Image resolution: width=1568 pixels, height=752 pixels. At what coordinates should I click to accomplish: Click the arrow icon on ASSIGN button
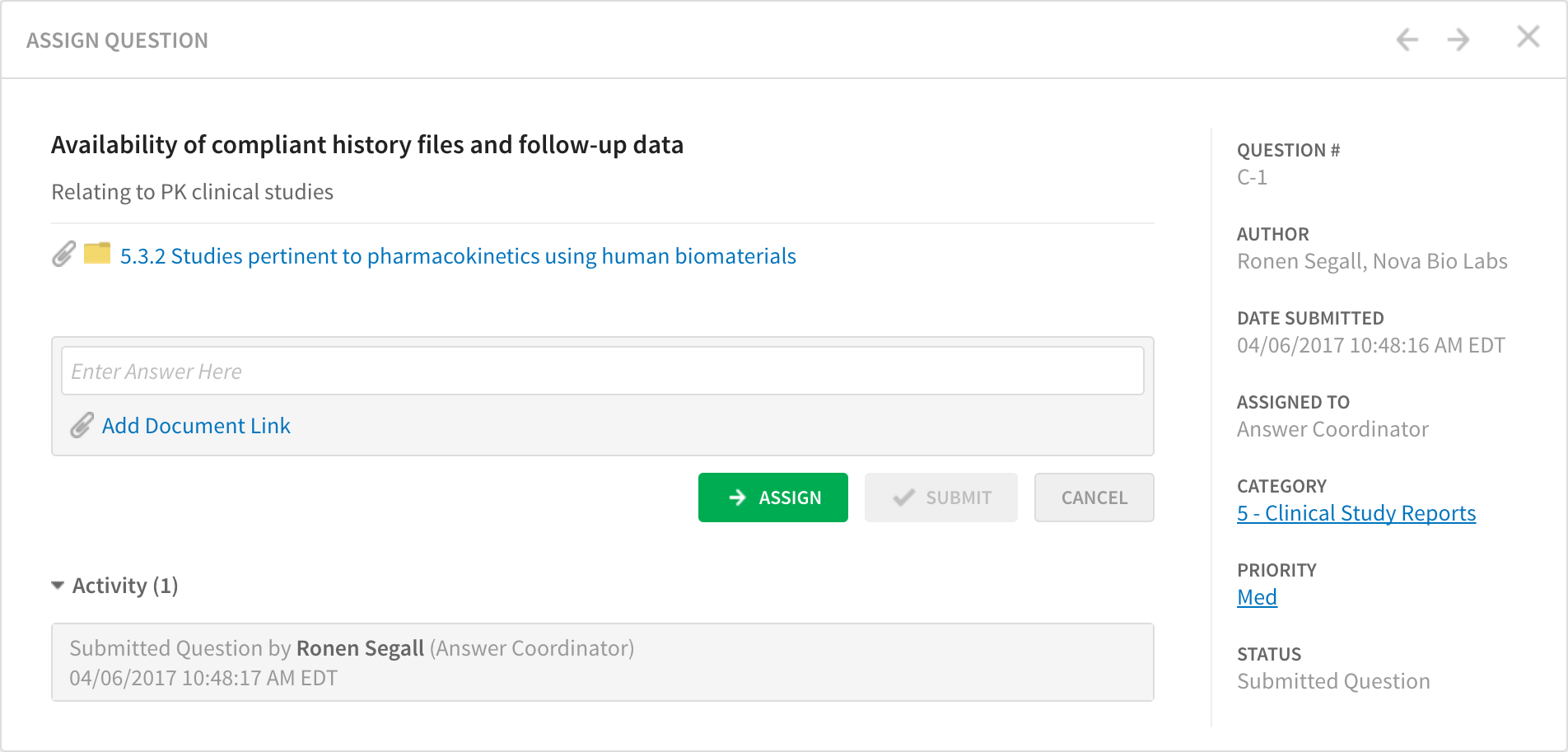coord(738,497)
